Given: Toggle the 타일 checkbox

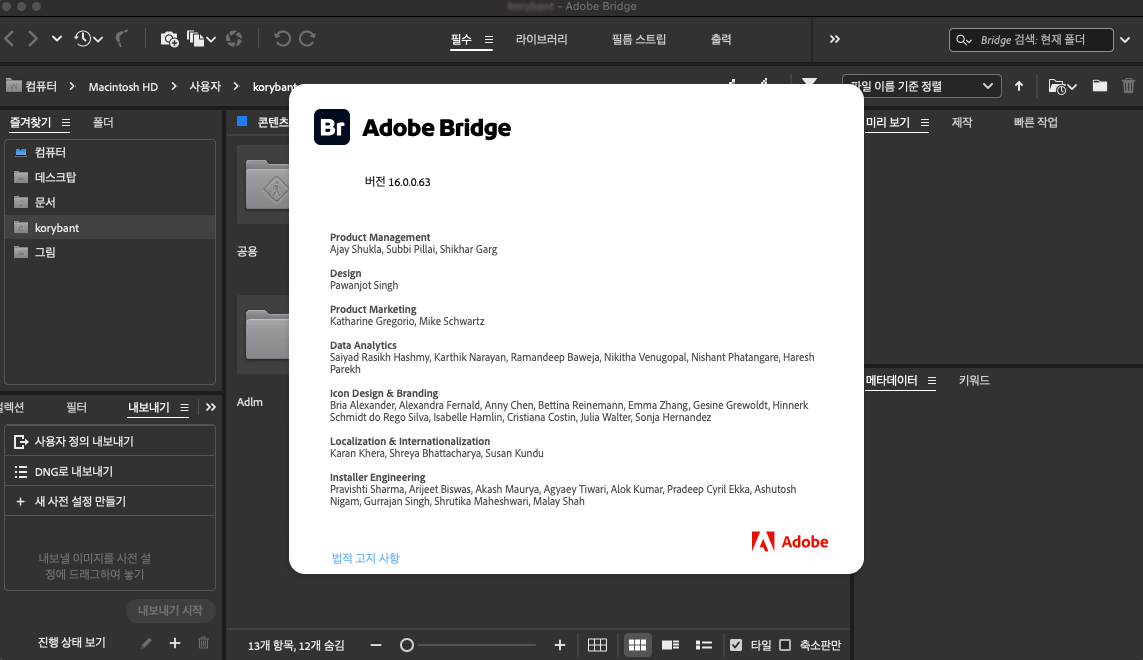Looking at the screenshot, I should (x=736, y=645).
